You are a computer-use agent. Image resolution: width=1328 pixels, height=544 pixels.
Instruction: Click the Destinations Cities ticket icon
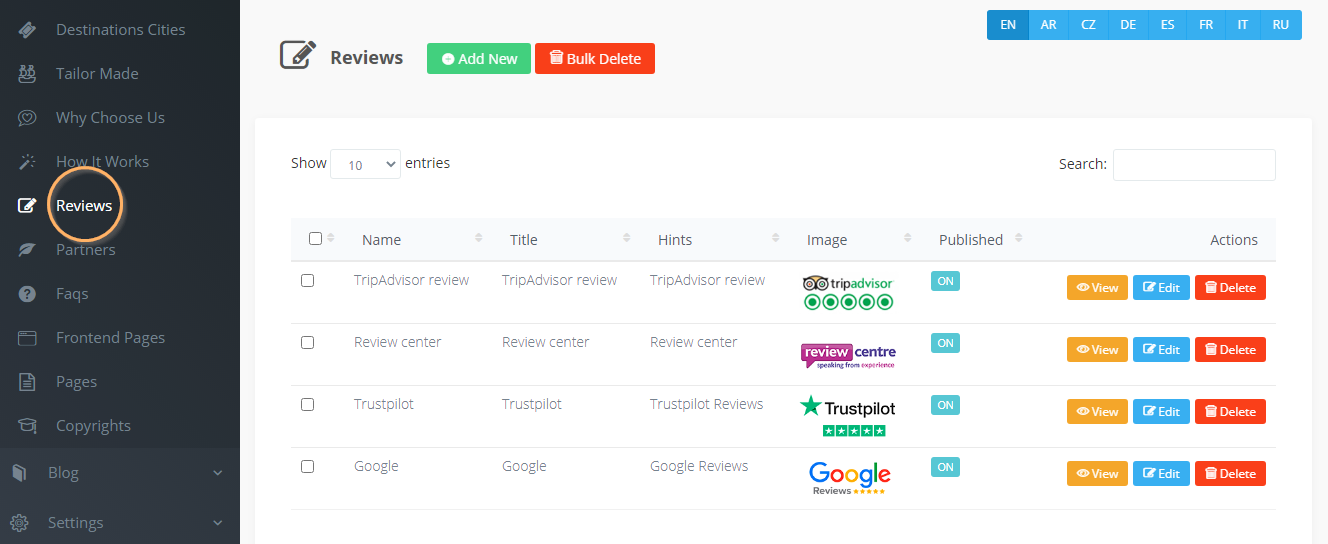pyautogui.click(x=27, y=30)
